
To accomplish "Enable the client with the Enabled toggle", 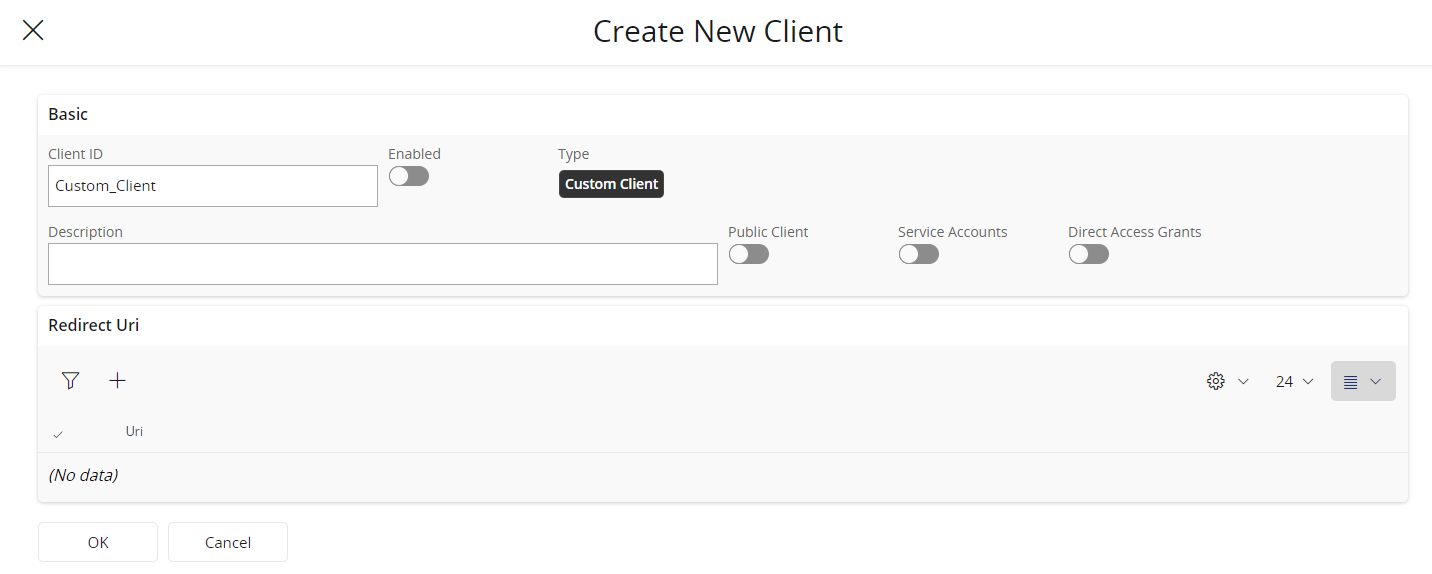I will point(409,176).
